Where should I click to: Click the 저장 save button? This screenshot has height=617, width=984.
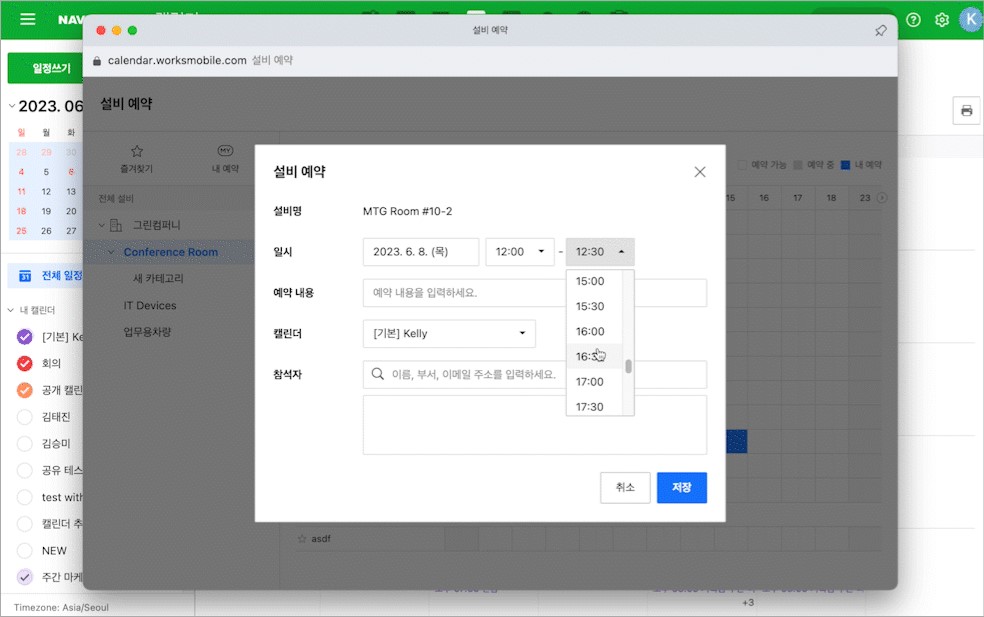tap(682, 488)
